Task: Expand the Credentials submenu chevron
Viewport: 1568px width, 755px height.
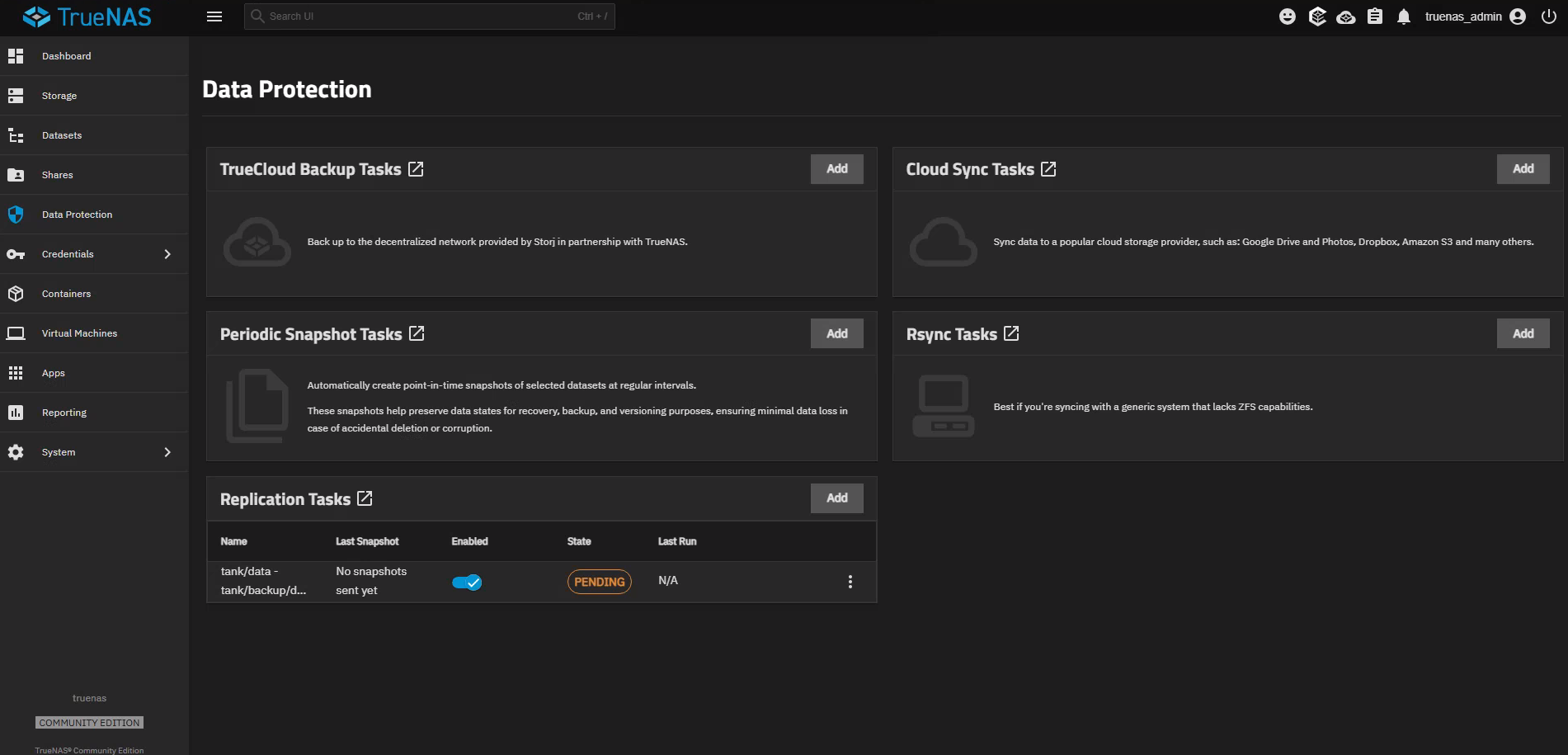Action: click(x=167, y=254)
